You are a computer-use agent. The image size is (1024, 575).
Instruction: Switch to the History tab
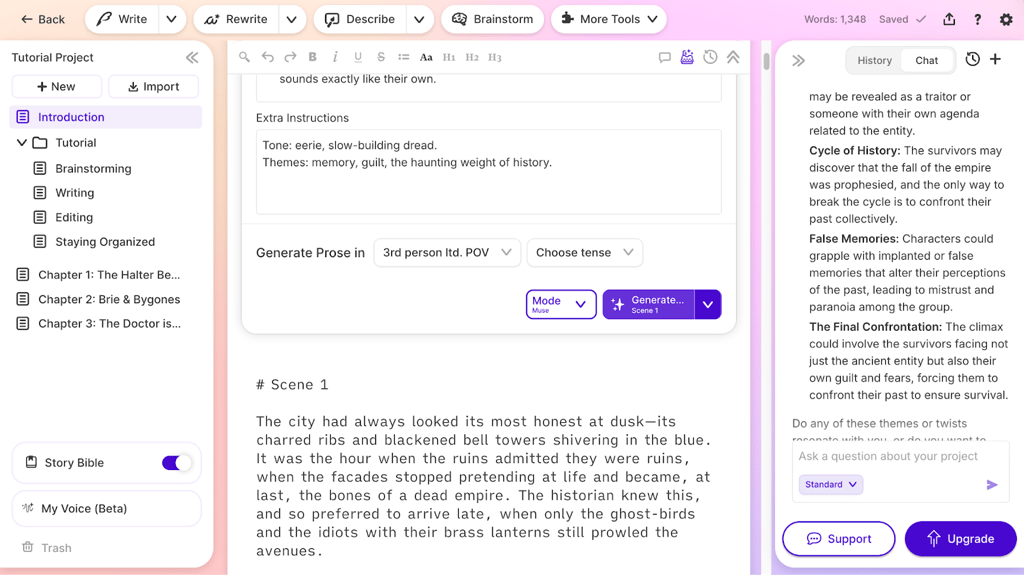(874, 60)
